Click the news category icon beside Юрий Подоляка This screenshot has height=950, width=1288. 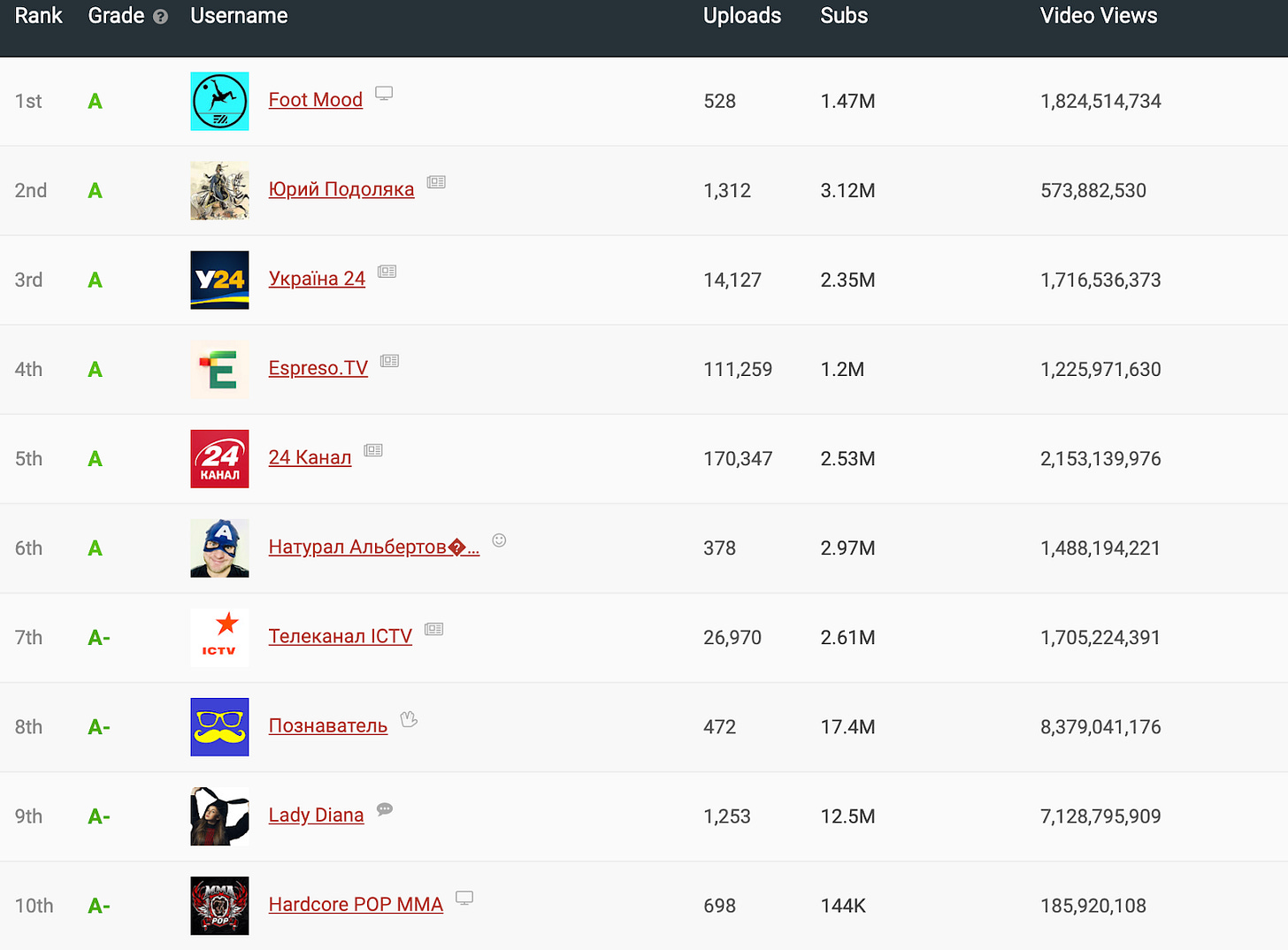pyautogui.click(x=436, y=182)
